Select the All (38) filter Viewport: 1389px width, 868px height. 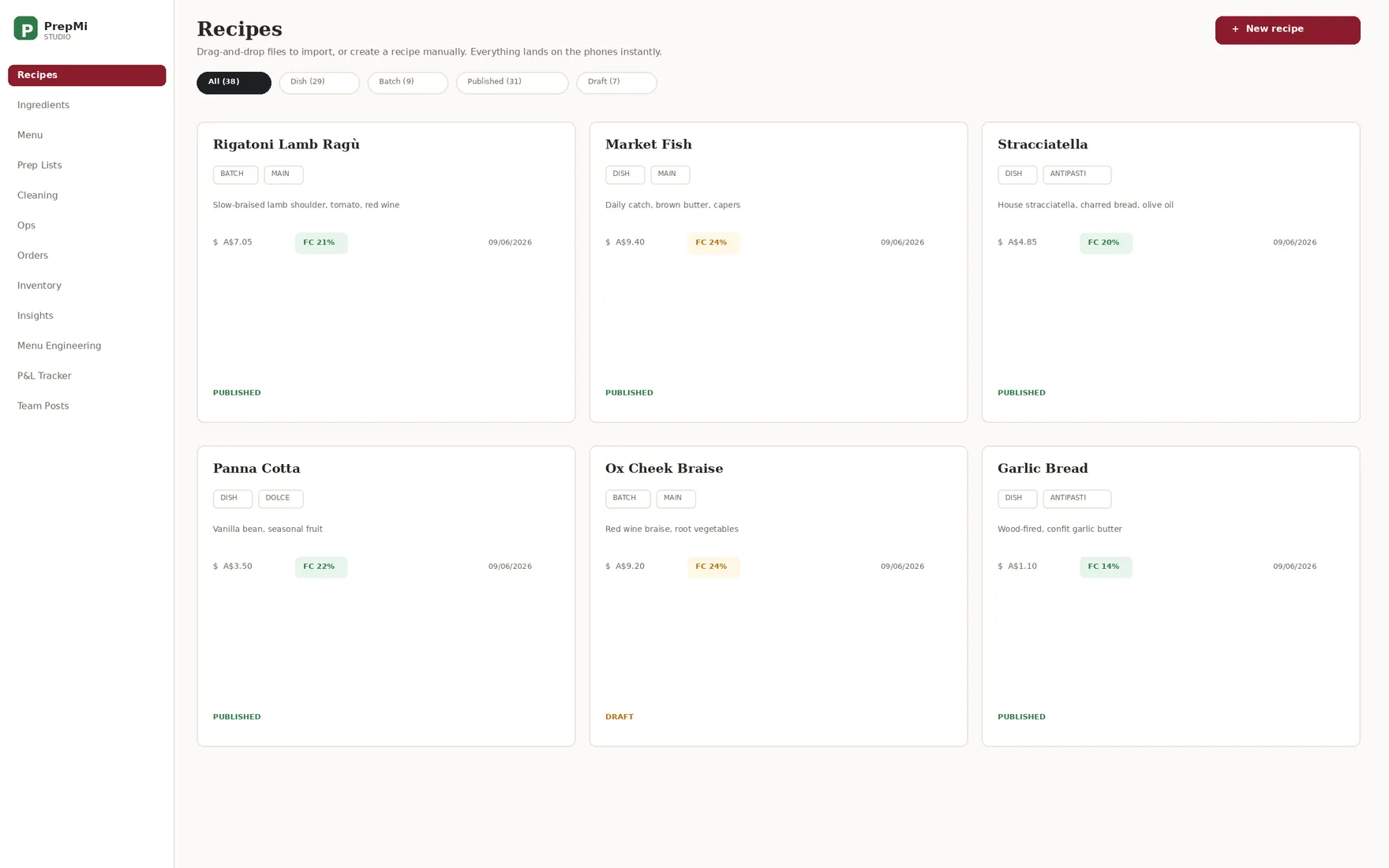tap(234, 82)
